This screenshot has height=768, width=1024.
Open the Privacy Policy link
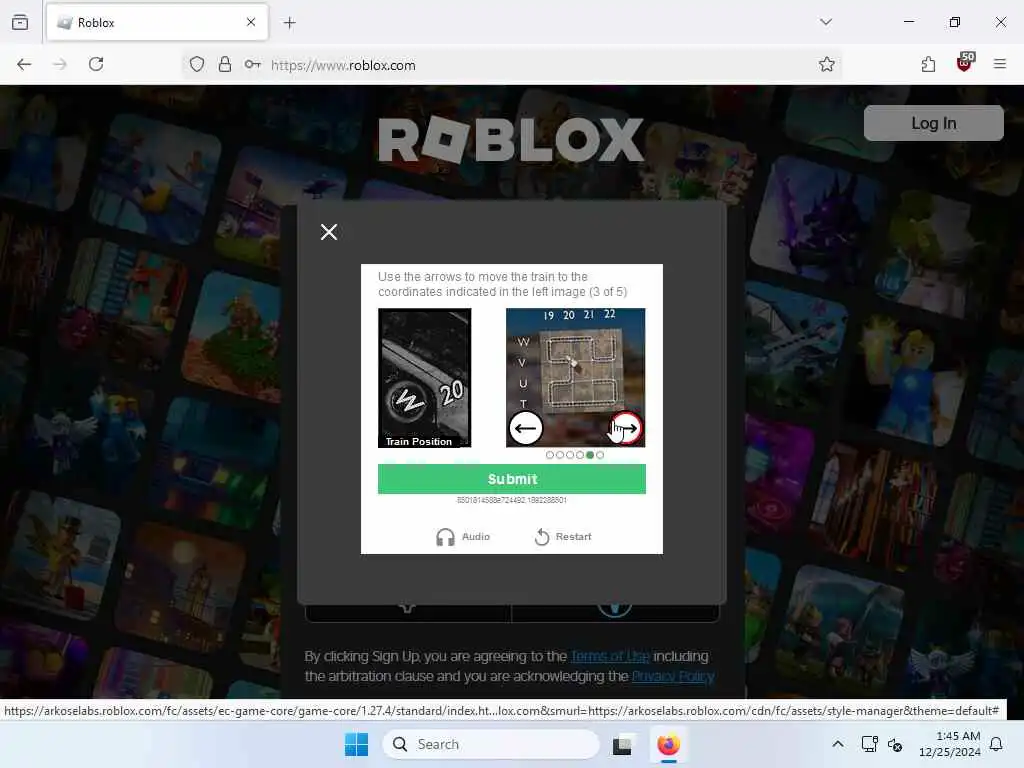673,676
